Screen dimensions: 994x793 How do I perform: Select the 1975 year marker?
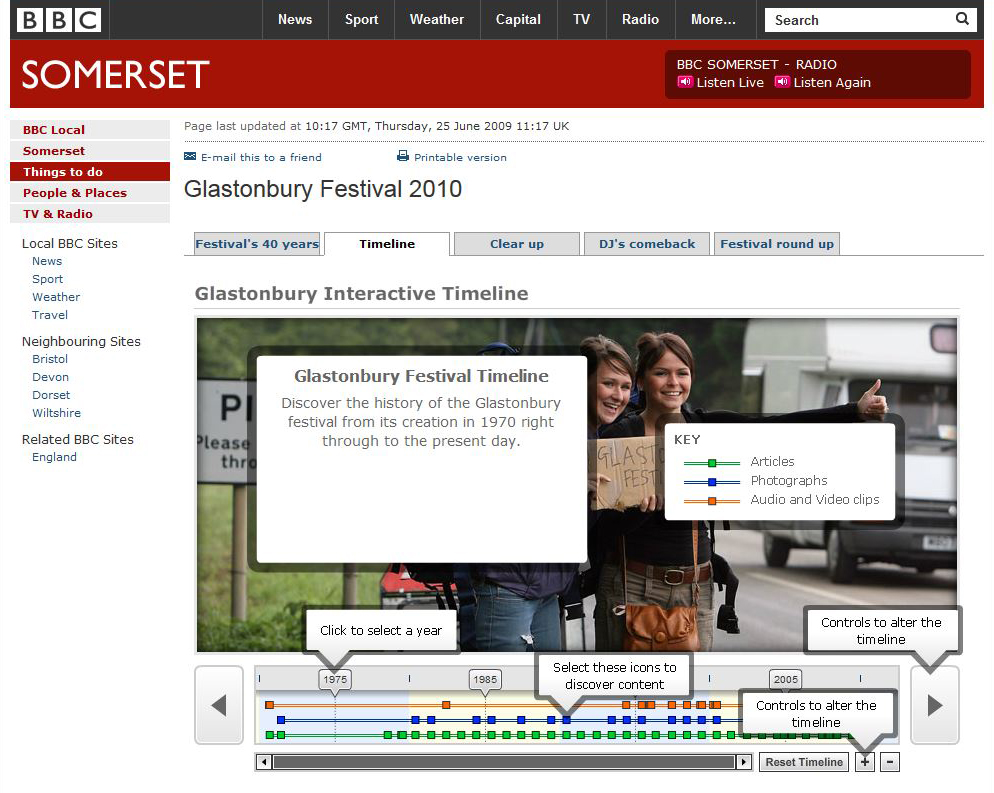coord(335,679)
